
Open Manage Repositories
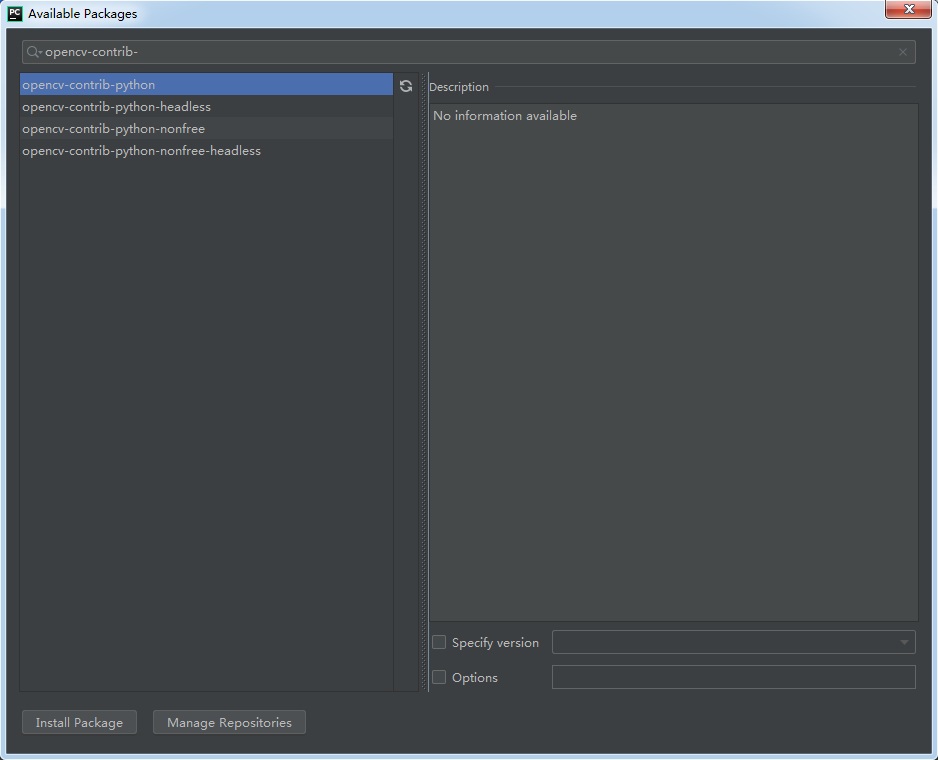pyautogui.click(x=228, y=722)
